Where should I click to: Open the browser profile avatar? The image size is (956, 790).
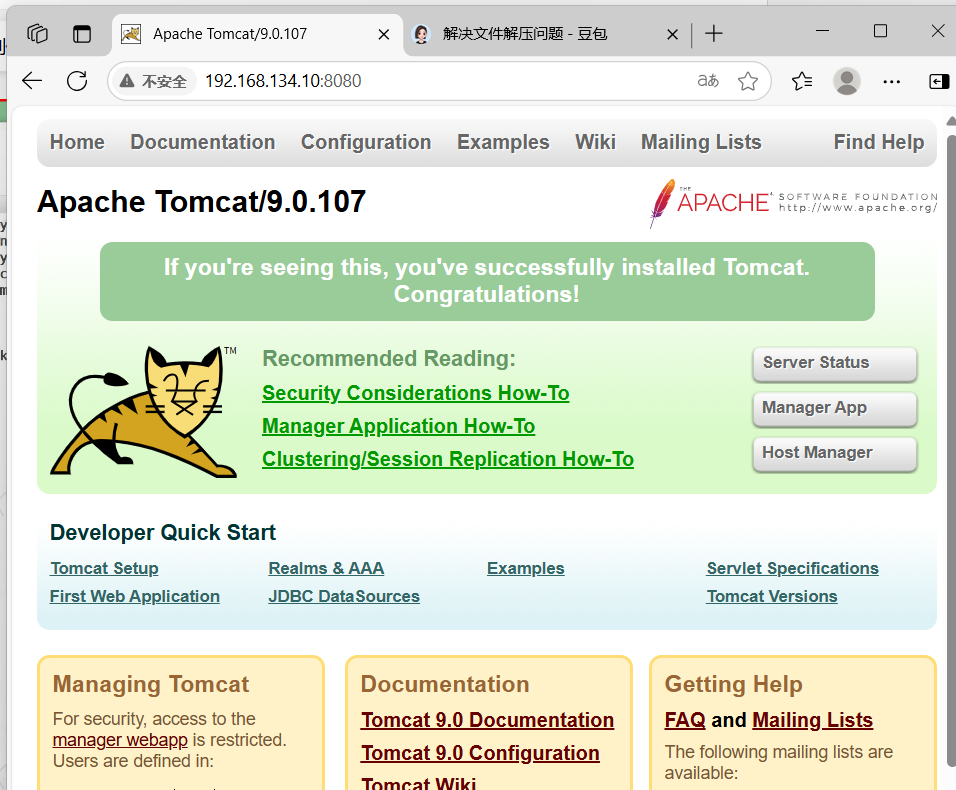[x=847, y=80]
